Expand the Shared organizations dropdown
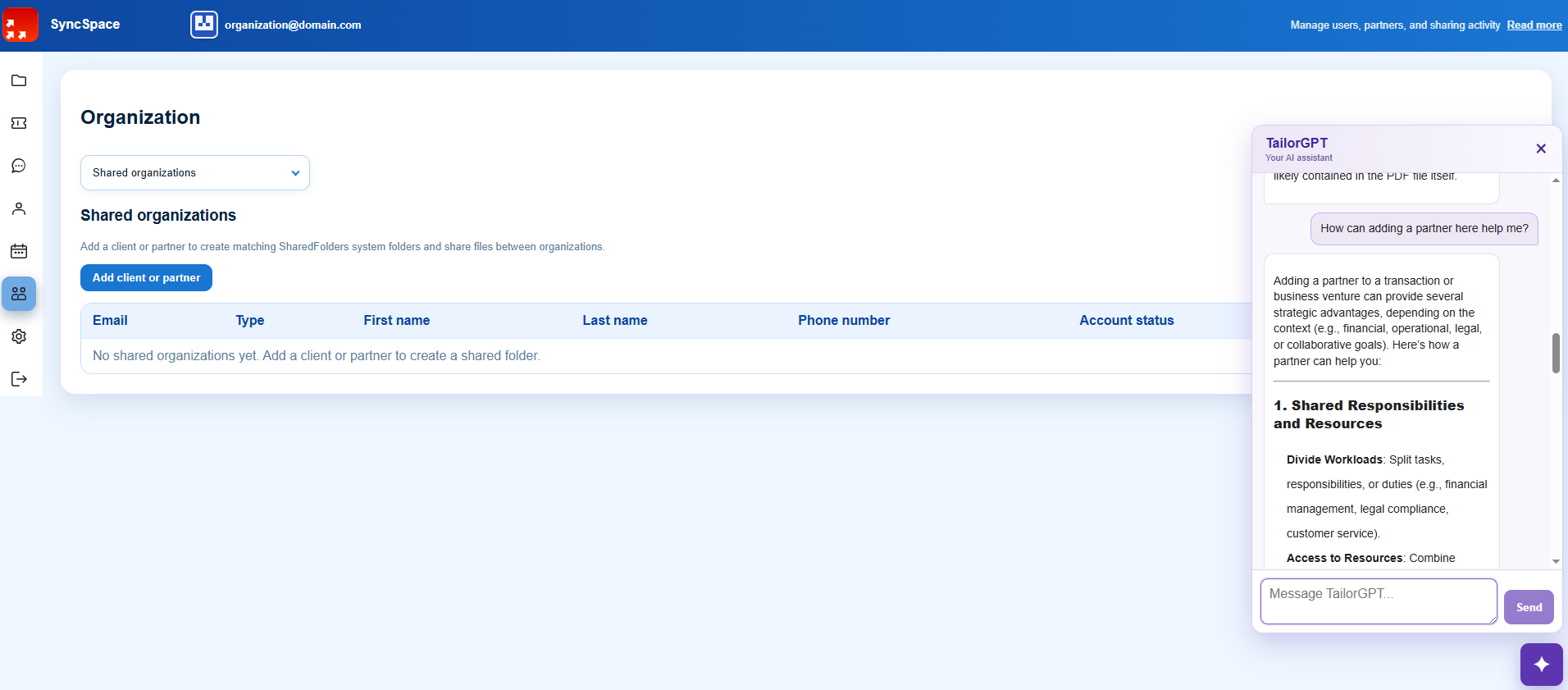1568x690 pixels. point(195,172)
